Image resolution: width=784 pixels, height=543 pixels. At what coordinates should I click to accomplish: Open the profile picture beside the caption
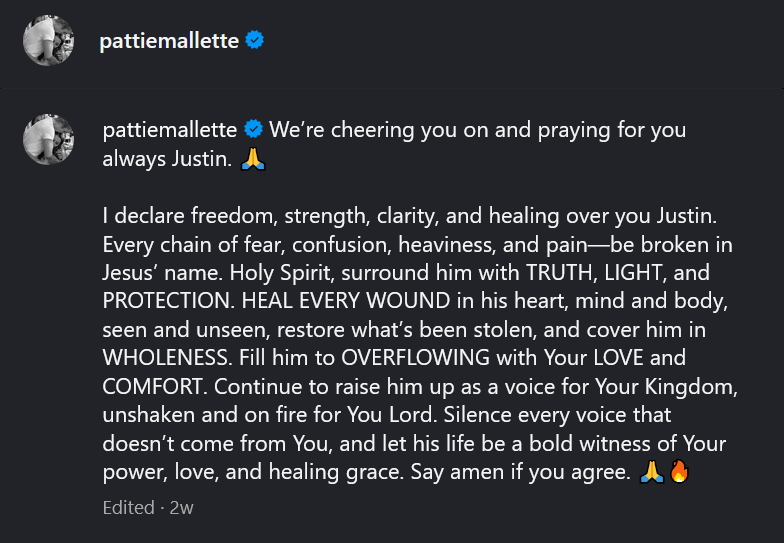pos(49,139)
